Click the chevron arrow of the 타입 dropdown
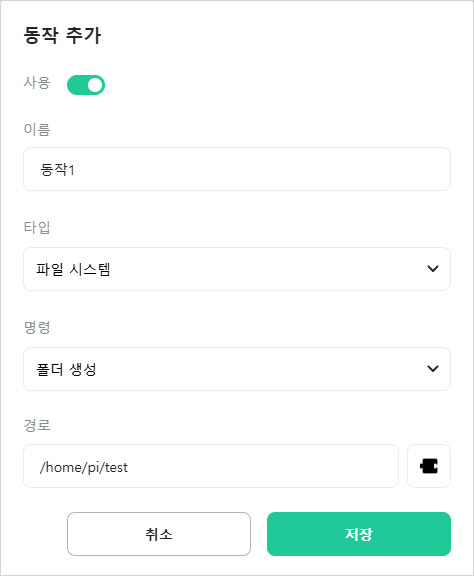 click(433, 269)
